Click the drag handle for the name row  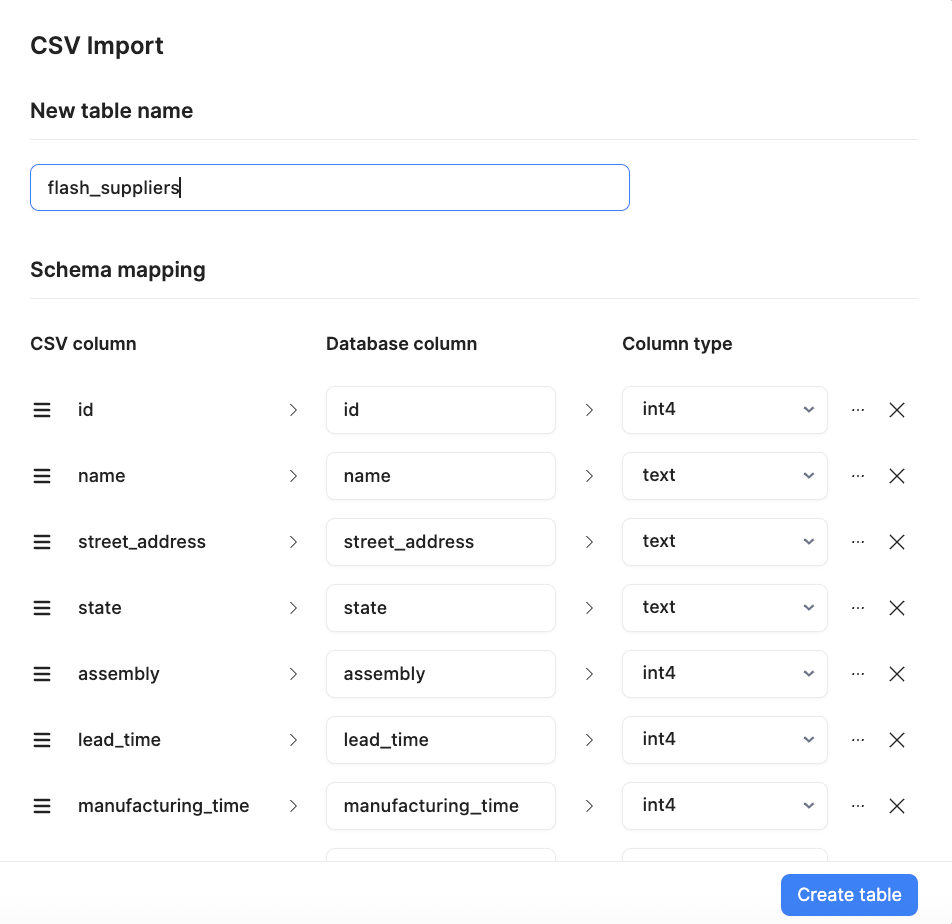point(41,475)
